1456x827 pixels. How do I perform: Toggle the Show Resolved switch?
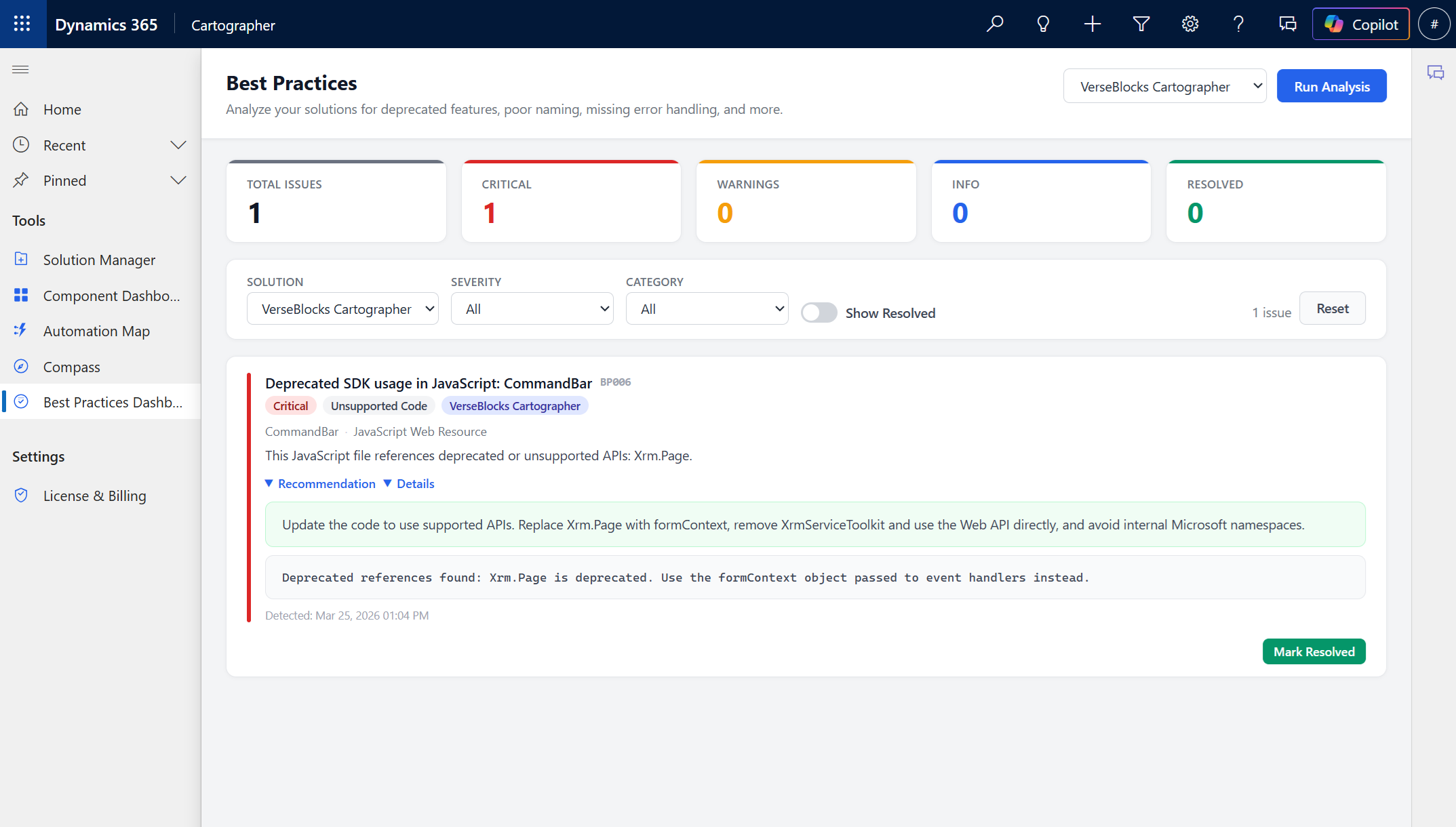tap(819, 312)
